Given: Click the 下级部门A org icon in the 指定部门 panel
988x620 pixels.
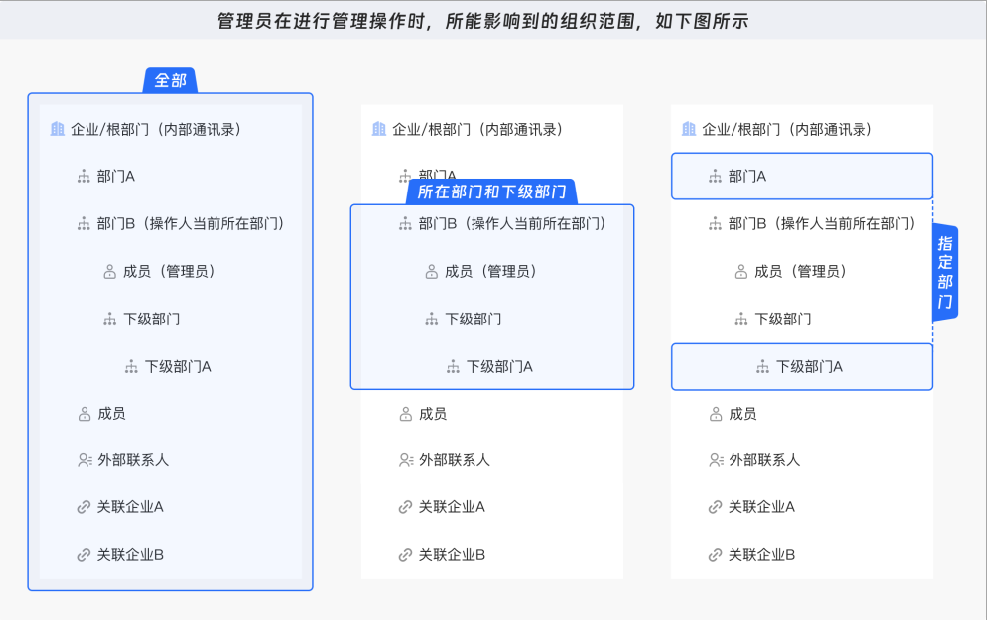Looking at the screenshot, I should tap(762, 367).
